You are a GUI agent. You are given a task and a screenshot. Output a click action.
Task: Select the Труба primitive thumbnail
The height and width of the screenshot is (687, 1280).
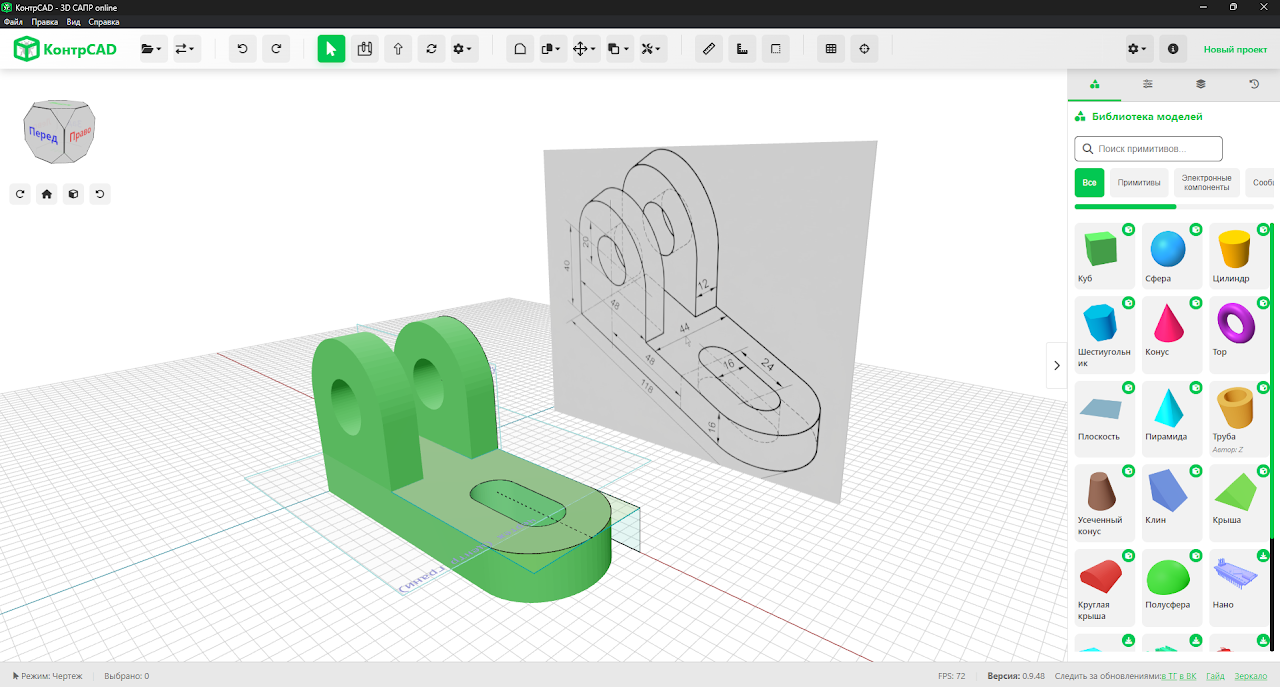click(x=1239, y=418)
